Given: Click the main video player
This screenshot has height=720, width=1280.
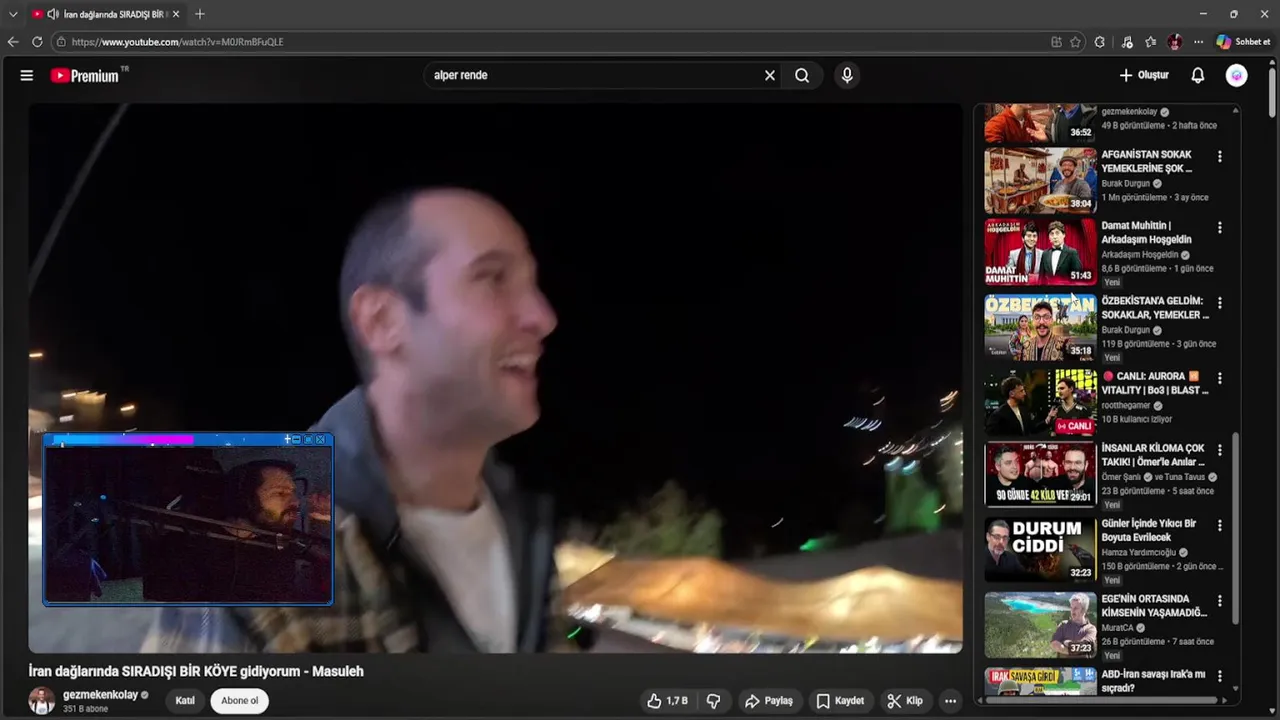Looking at the screenshot, I should [495, 378].
